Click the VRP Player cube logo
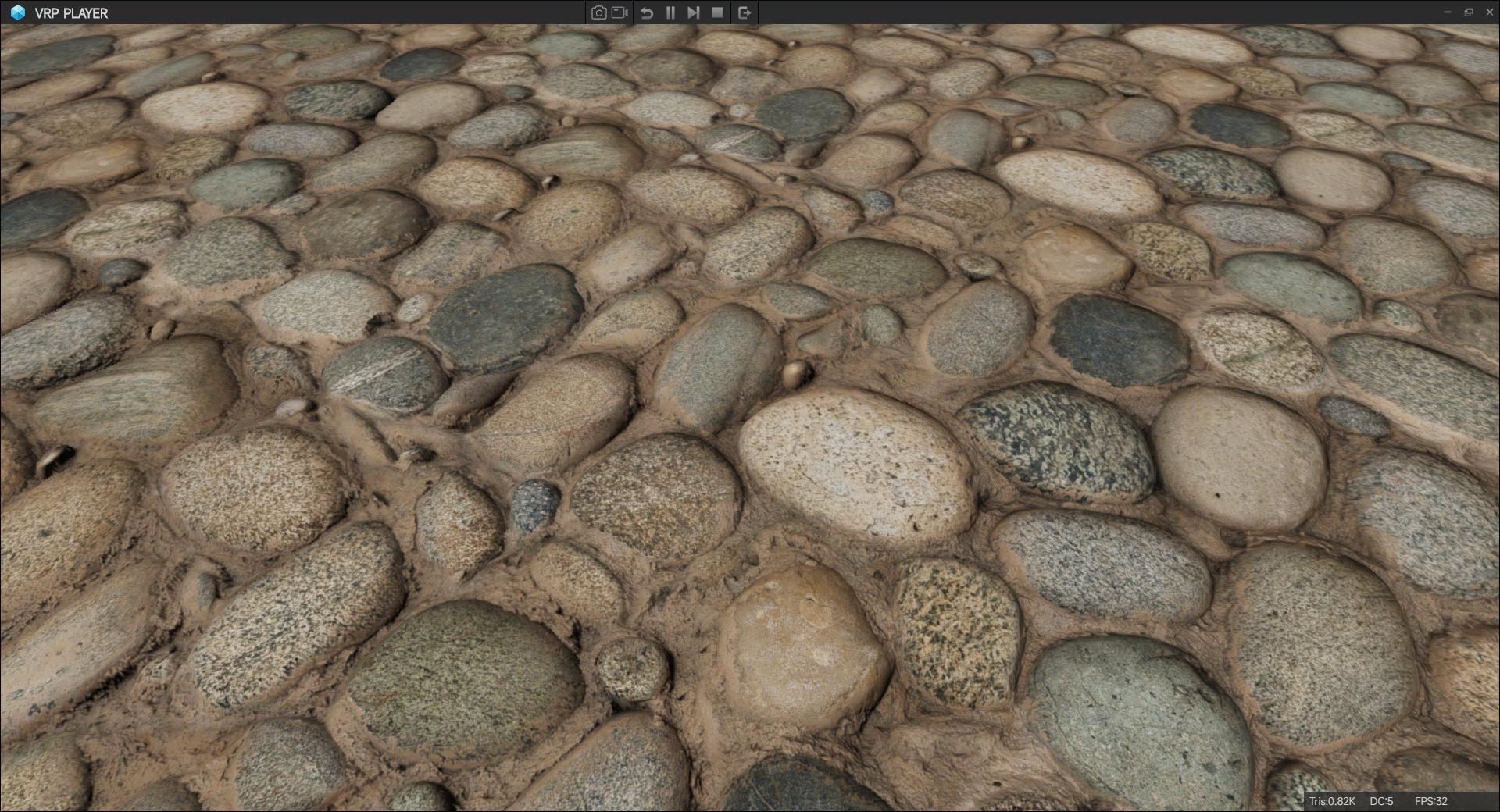 tap(17, 12)
